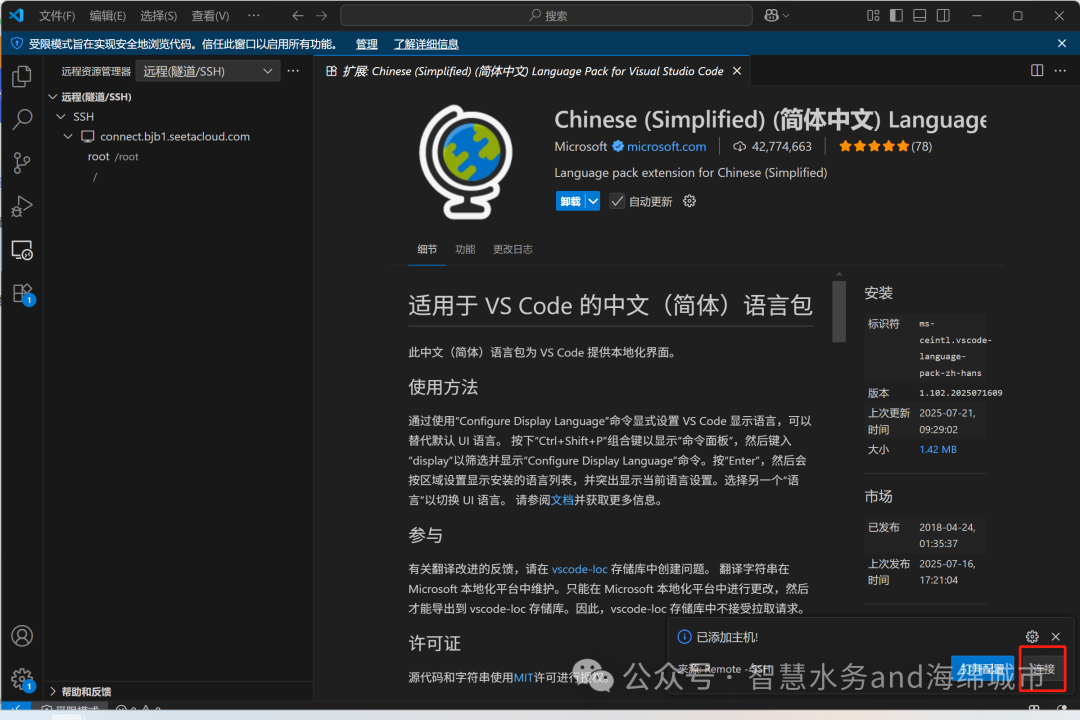
Task: Click the Visual Studio Code logo
Action: coord(17,15)
